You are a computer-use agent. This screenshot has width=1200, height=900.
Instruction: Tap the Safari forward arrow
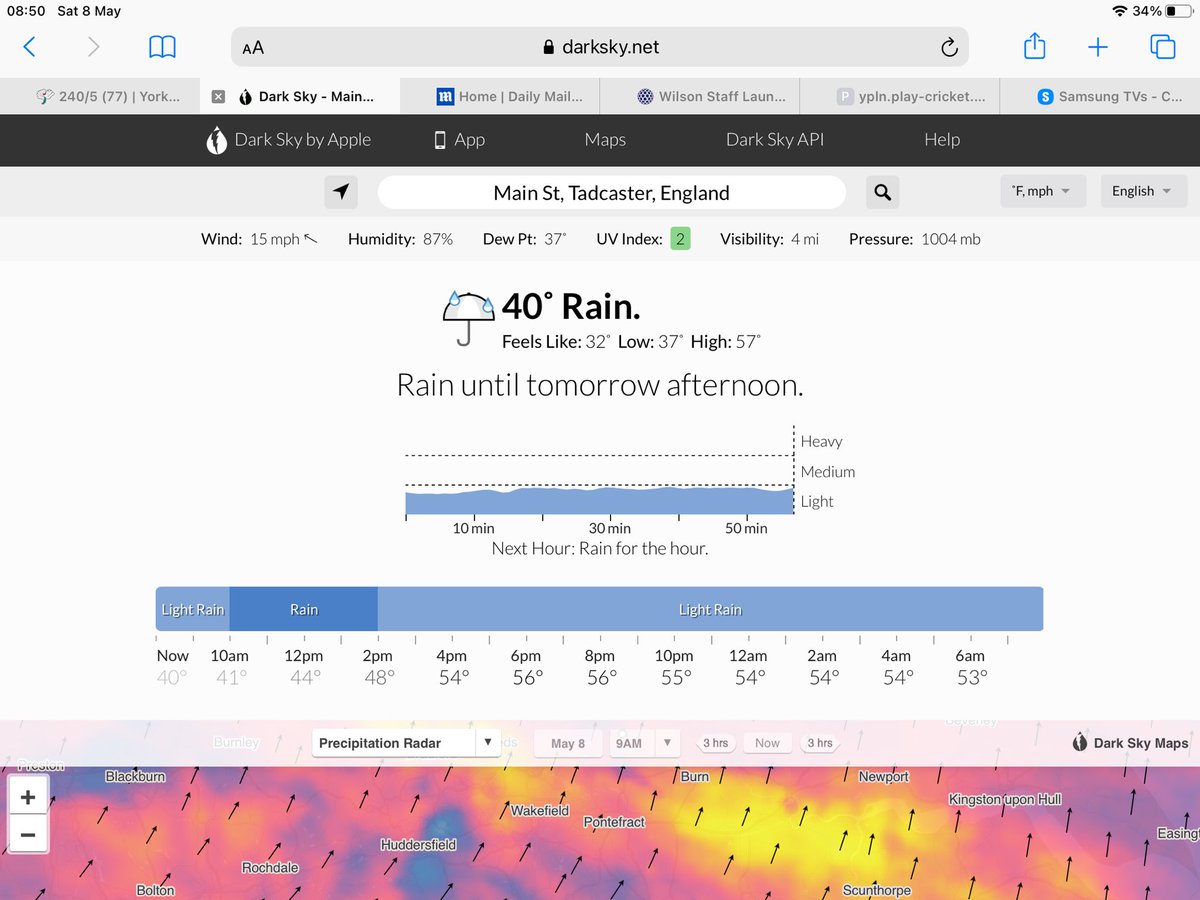tap(93, 46)
